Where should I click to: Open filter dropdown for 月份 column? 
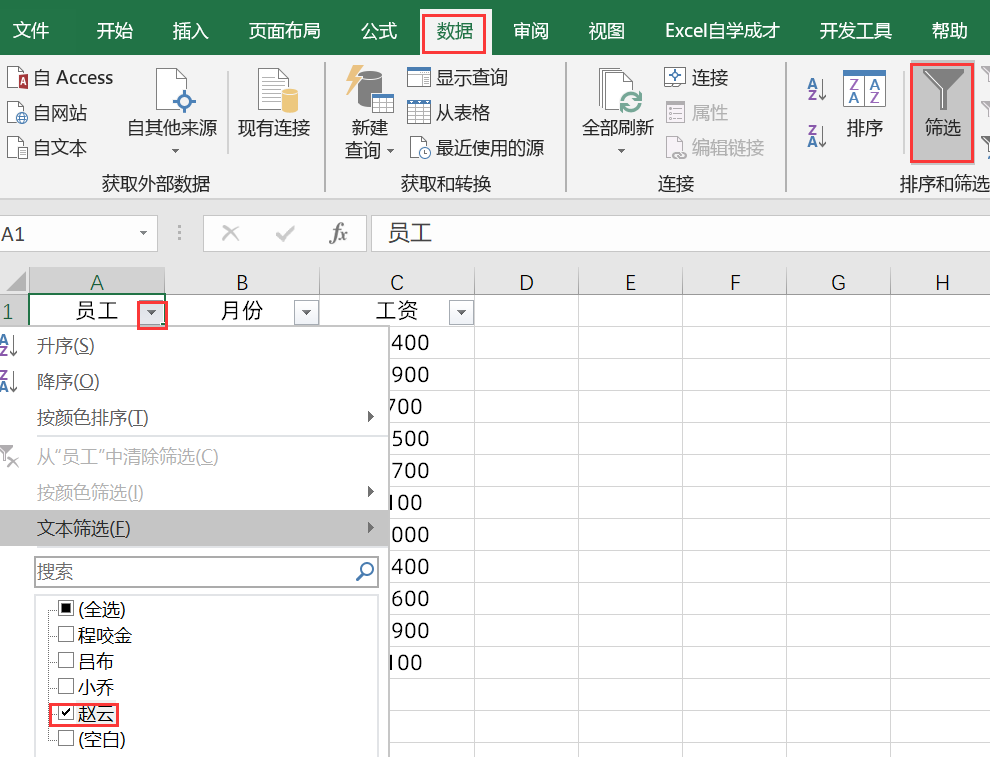tap(306, 313)
